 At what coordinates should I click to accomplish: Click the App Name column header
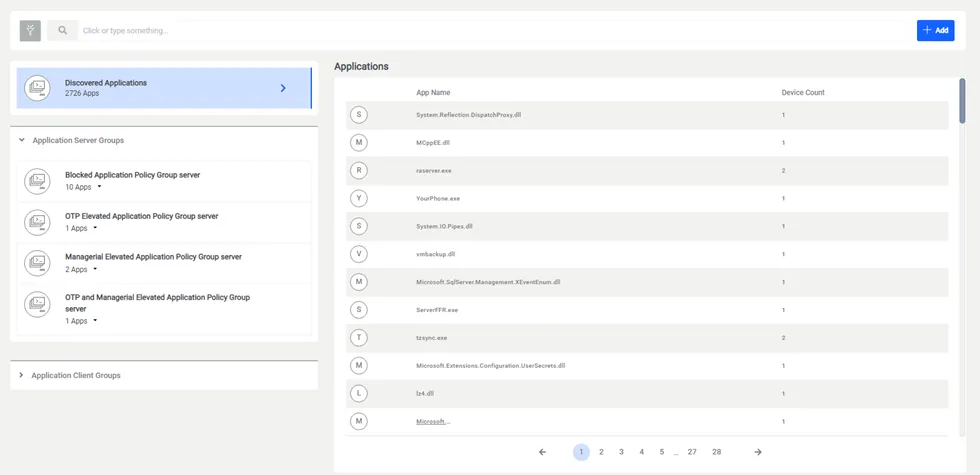pyautogui.click(x=433, y=92)
